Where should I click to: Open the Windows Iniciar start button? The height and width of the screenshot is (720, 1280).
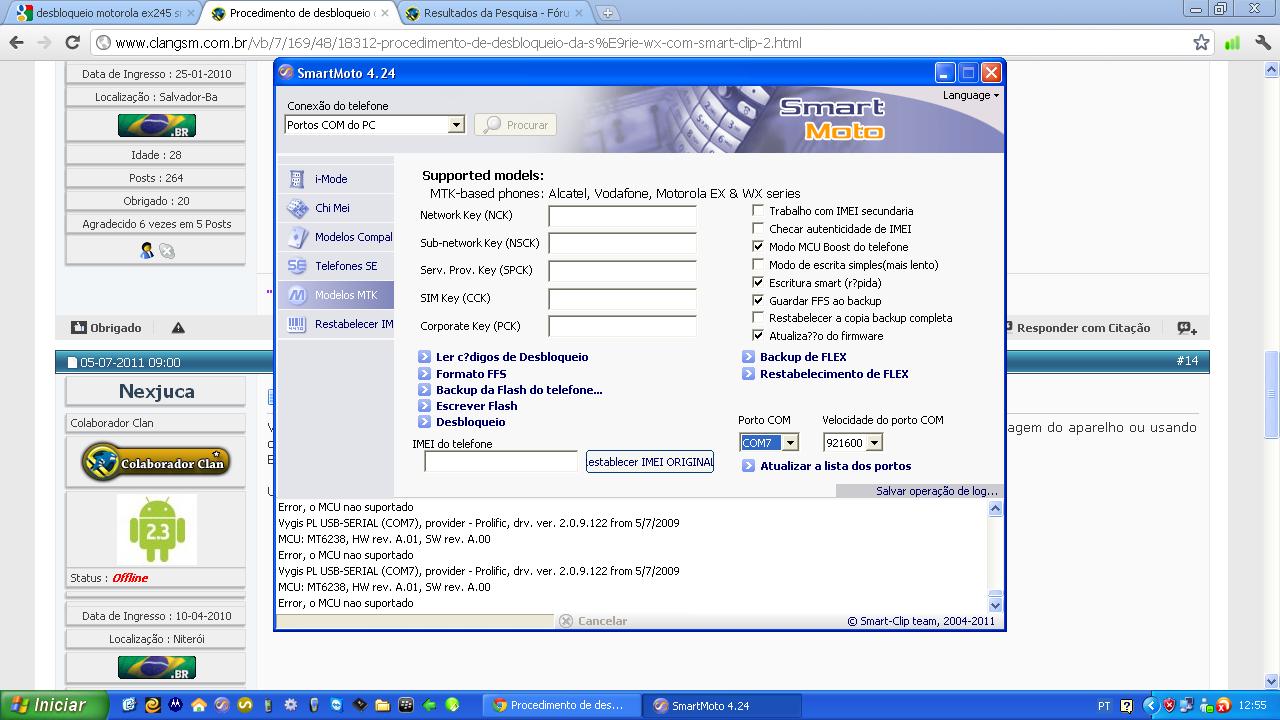pos(54,705)
